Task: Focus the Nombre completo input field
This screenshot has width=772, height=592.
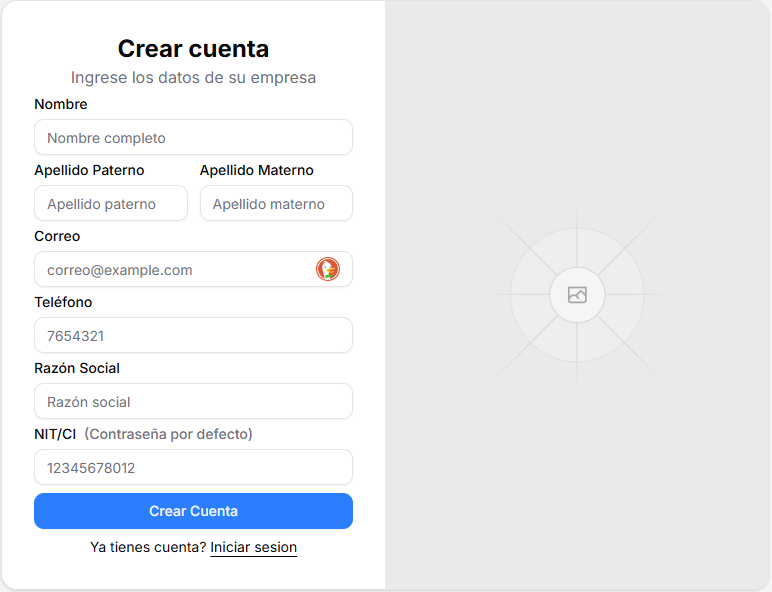Action: [x=193, y=138]
